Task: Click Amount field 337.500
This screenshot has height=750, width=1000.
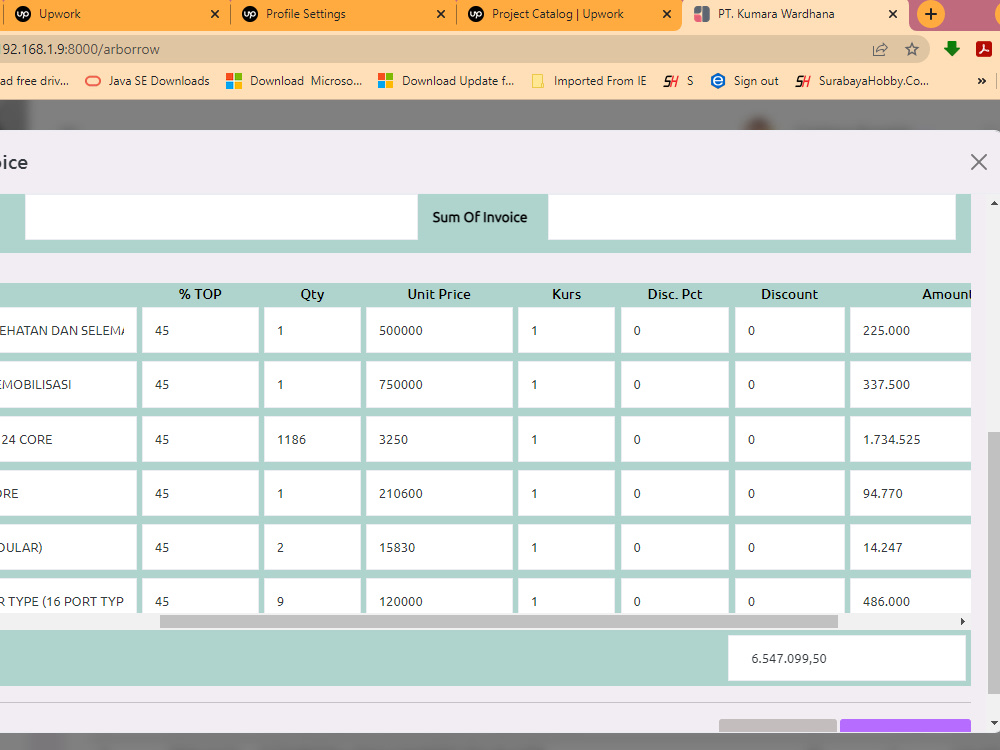Action: coord(911,385)
